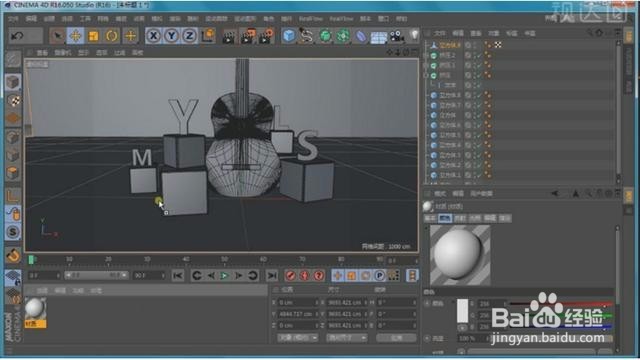Toggle parameter keyframe recording P button

pyautogui.click(x=379, y=276)
